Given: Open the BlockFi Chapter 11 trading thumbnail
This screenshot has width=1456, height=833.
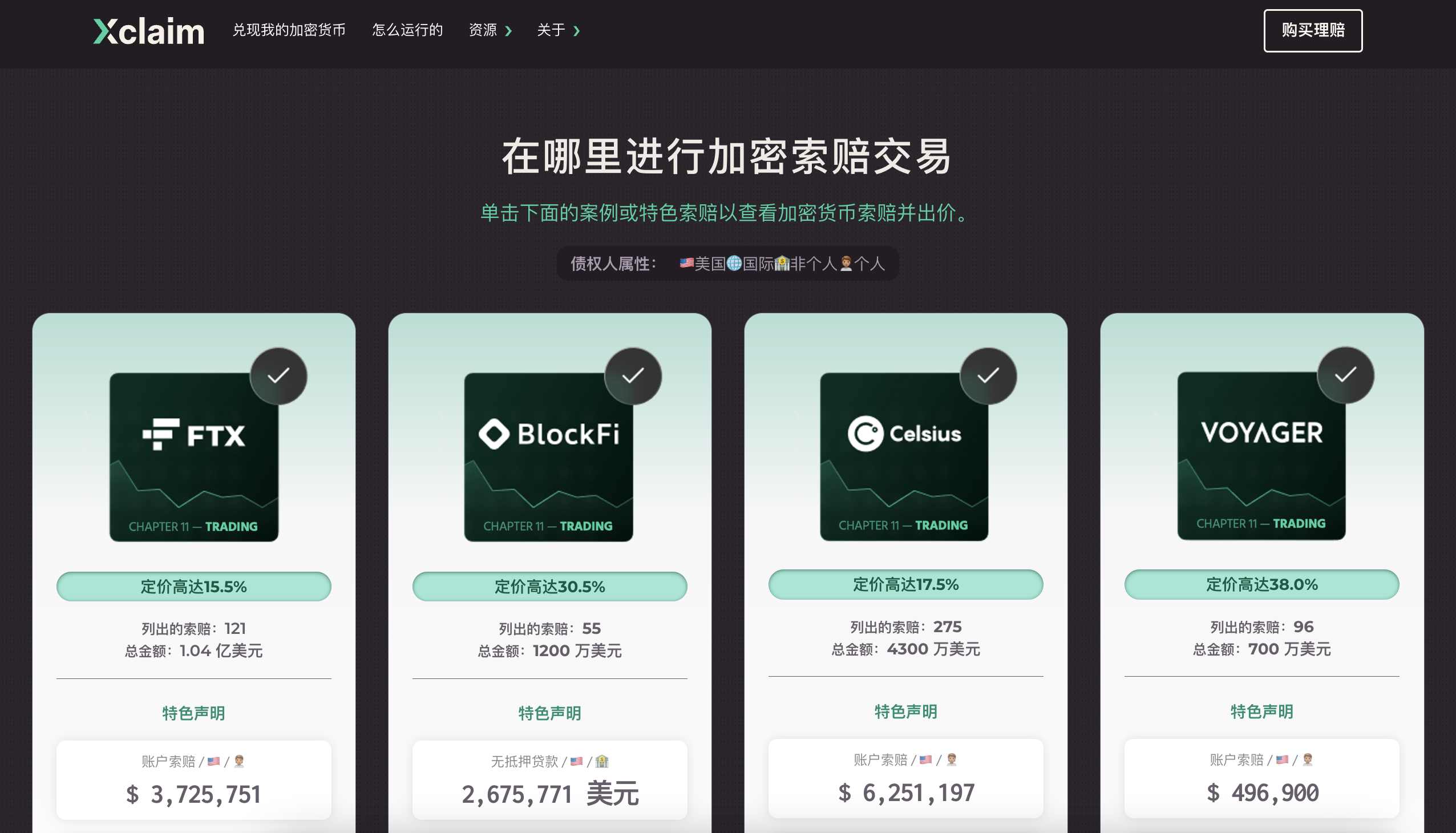Looking at the screenshot, I should click(x=549, y=457).
